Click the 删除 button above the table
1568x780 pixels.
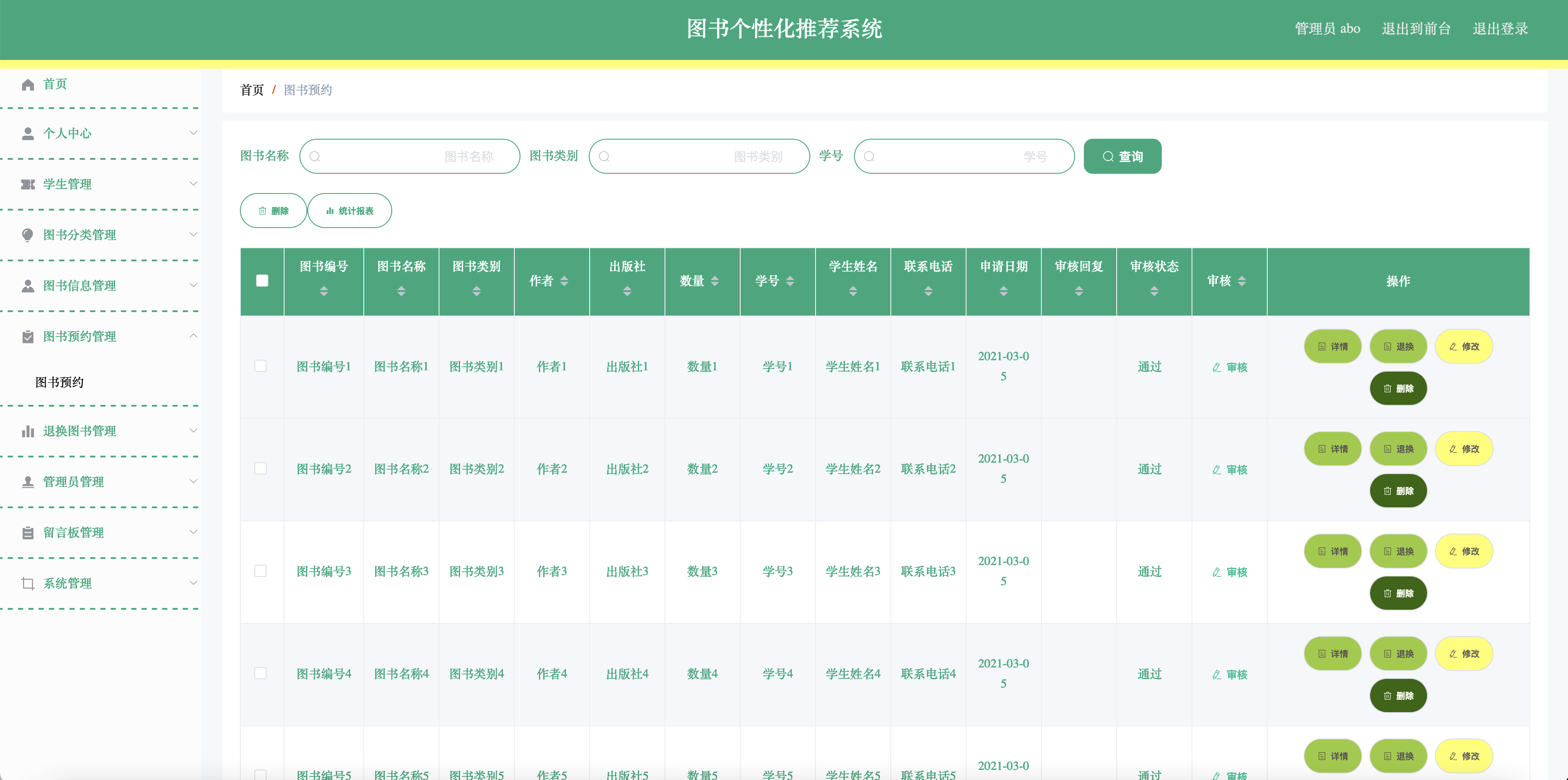point(273,211)
